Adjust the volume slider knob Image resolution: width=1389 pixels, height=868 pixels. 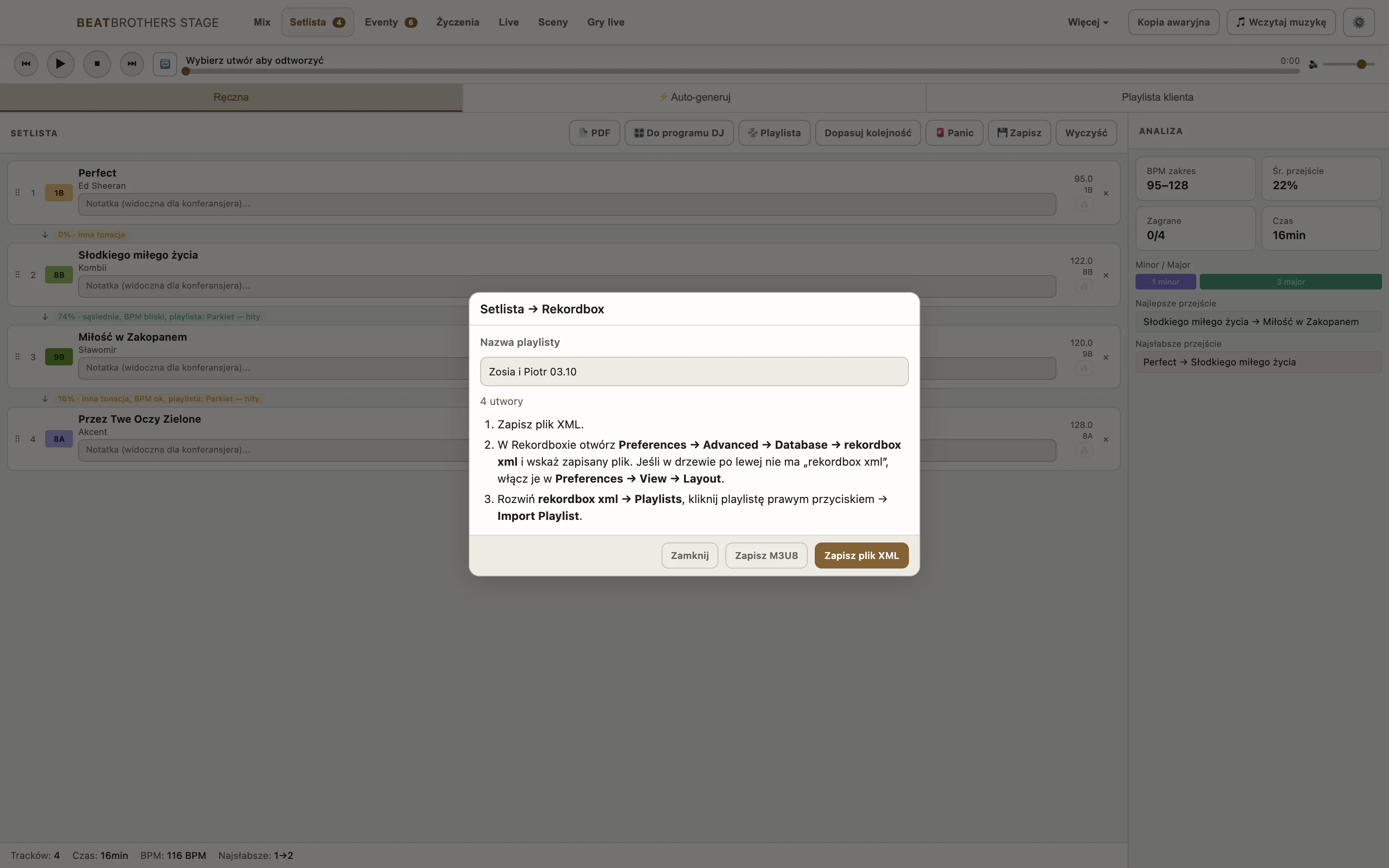1361,64
